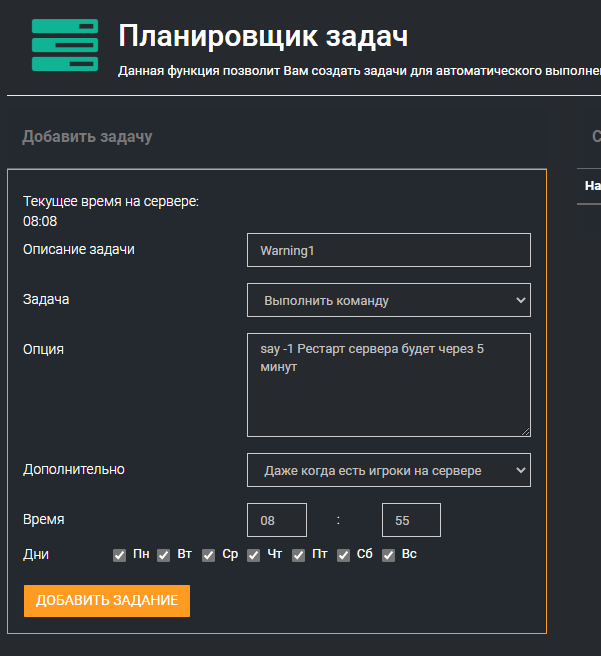Click the partially visible right panel header
Image resolution: width=601 pixels, height=656 pixels.
595,136
